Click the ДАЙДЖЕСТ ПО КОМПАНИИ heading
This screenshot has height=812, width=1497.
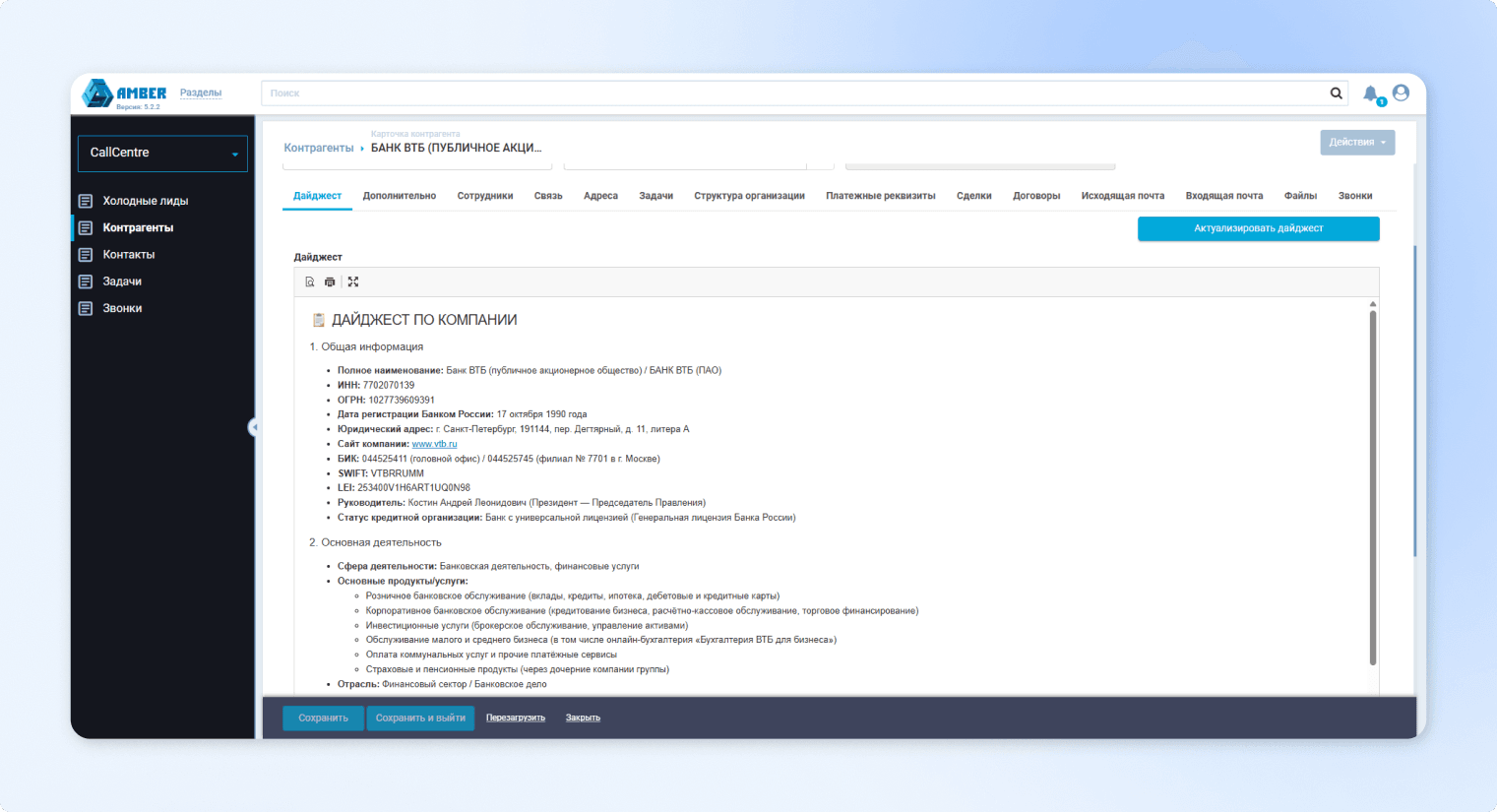pos(424,320)
